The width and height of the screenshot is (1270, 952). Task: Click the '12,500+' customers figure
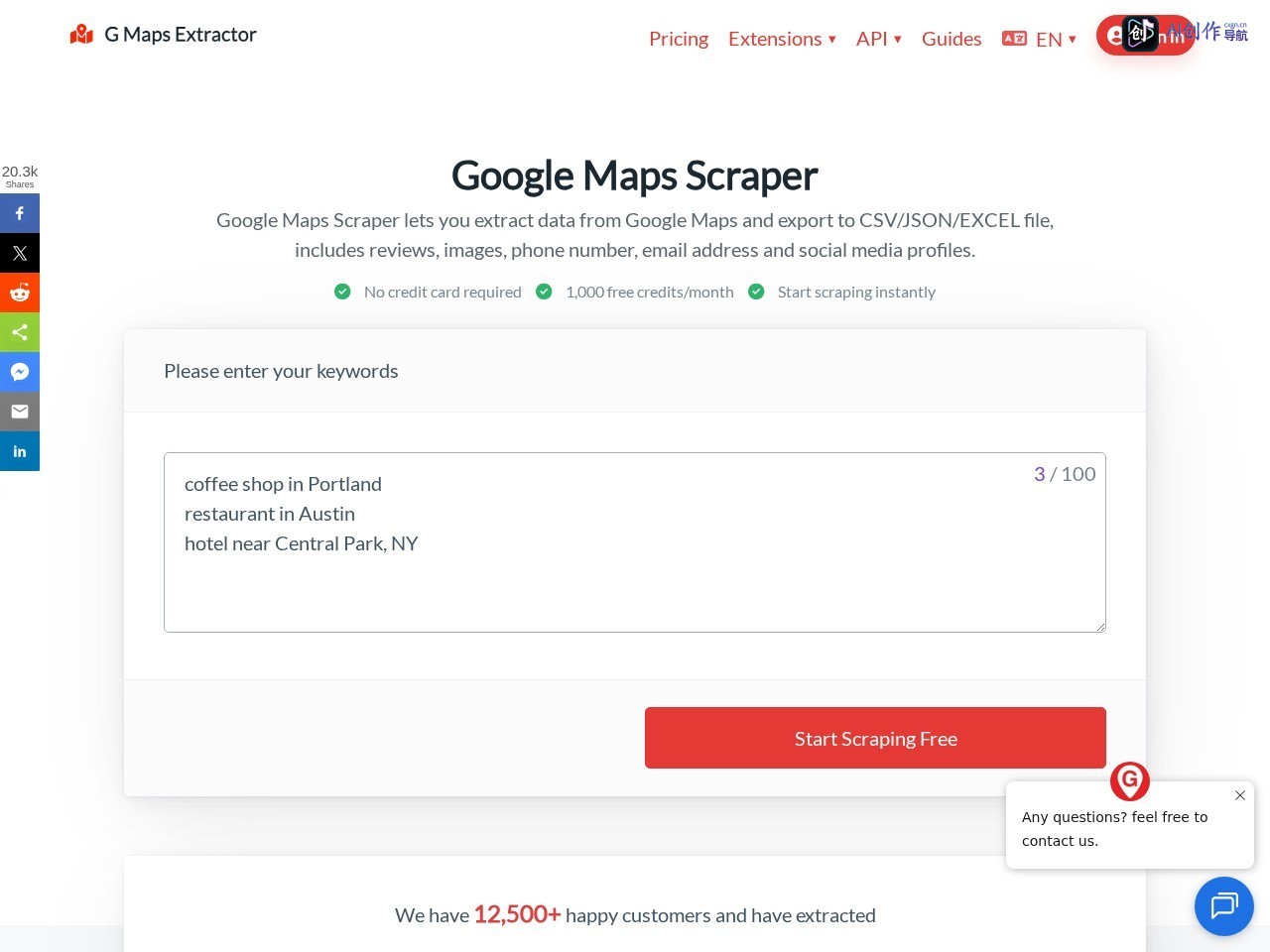click(517, 914)
